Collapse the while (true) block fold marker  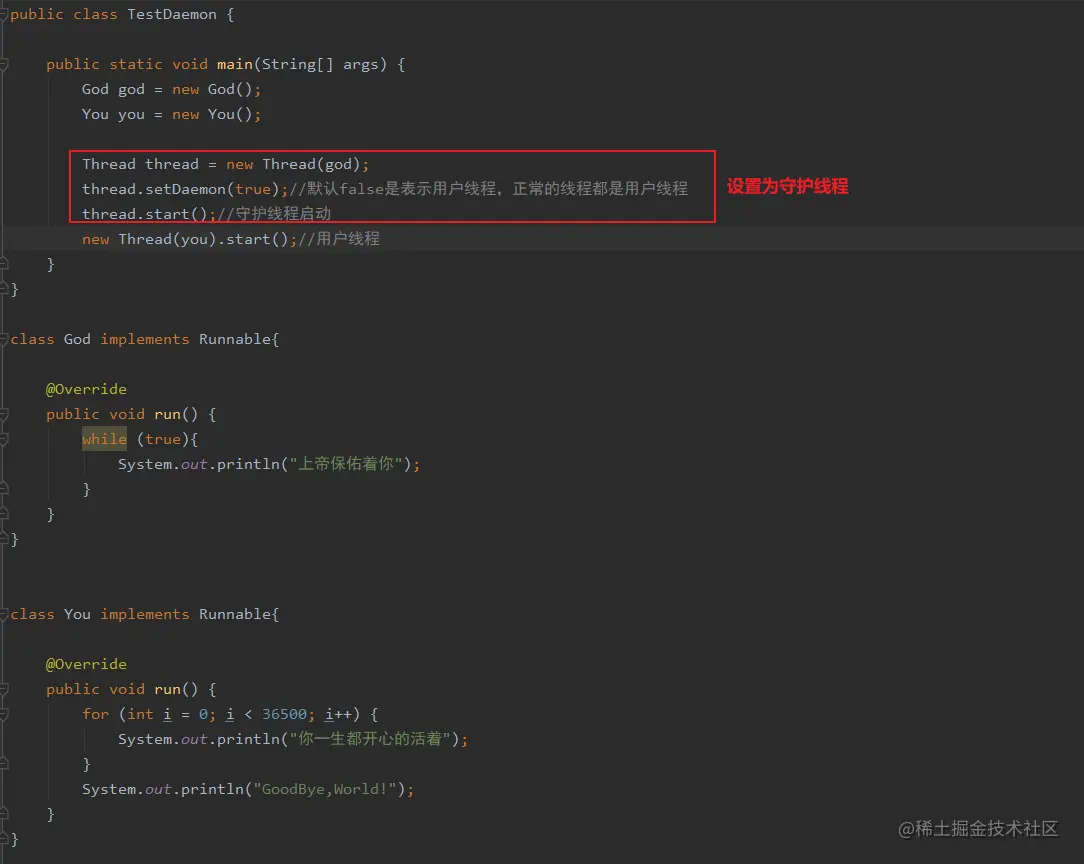3,439
